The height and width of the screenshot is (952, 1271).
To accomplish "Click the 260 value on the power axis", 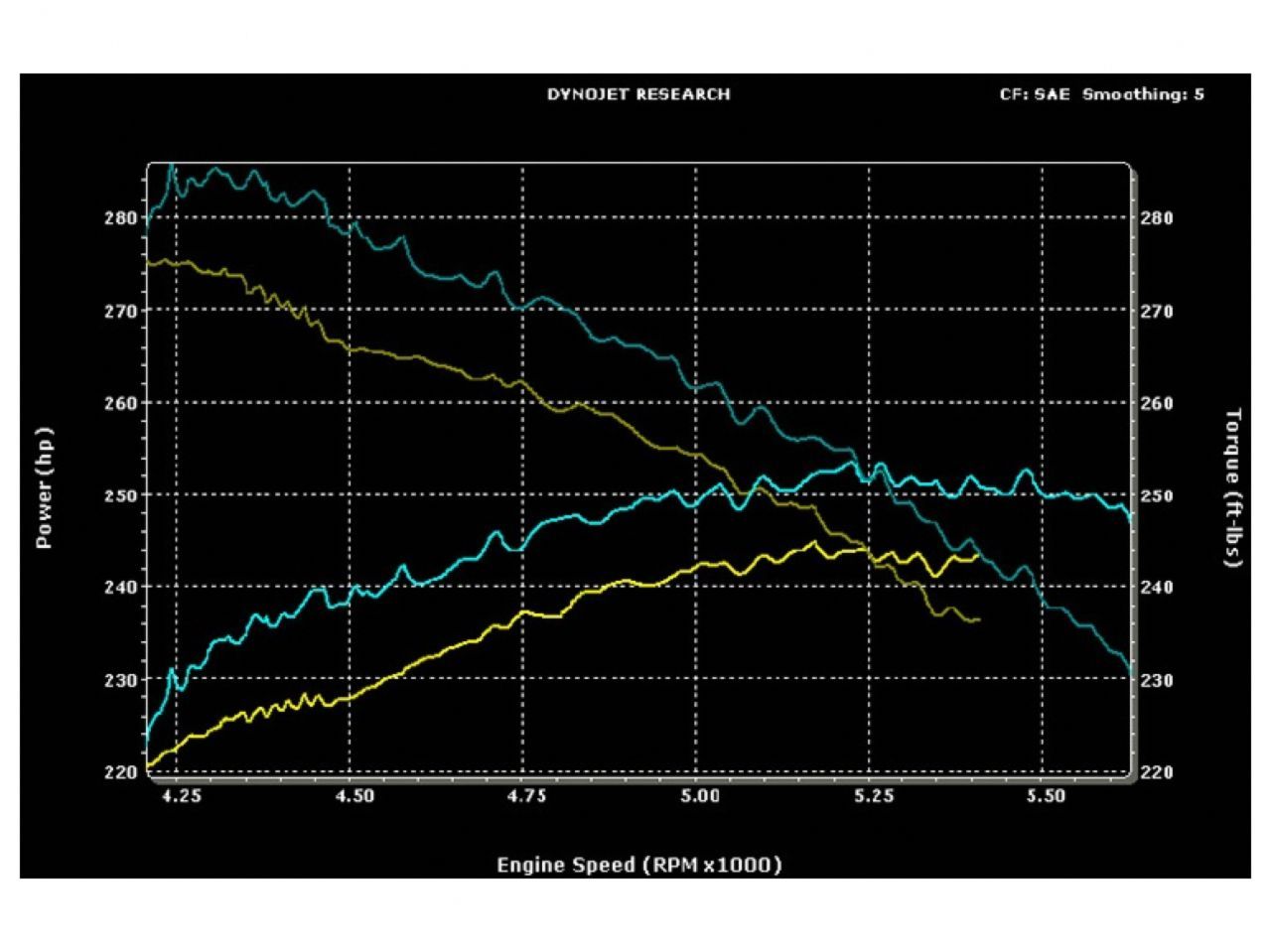I will [x=119, y=403].
